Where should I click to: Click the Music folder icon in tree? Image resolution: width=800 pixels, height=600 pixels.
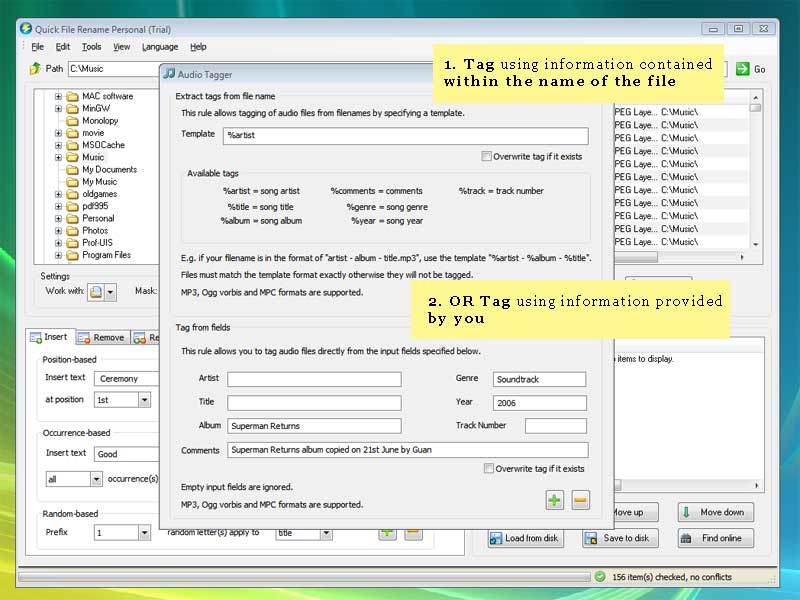[73, 157]
